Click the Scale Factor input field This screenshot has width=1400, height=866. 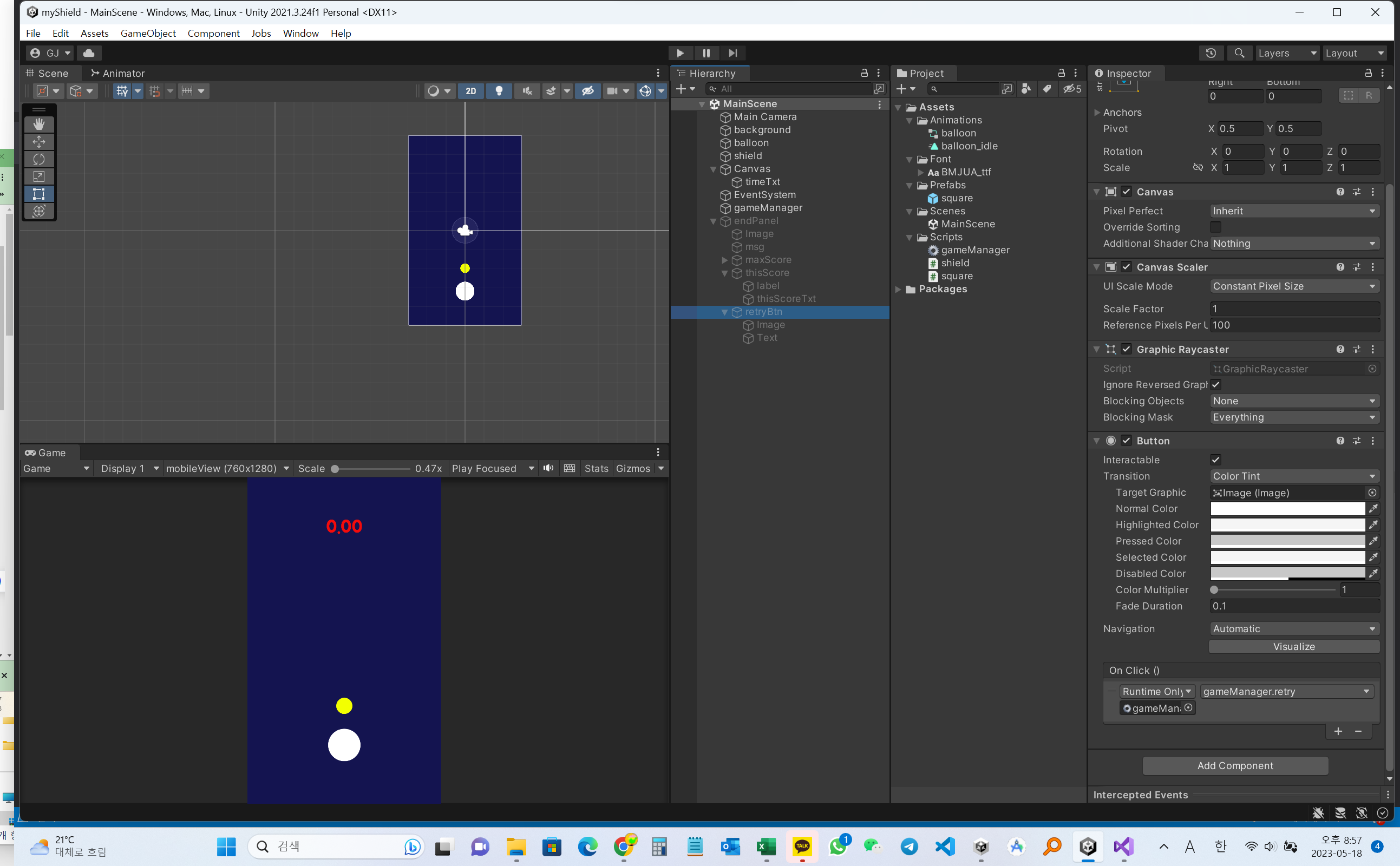click(x=1294, y=309)
